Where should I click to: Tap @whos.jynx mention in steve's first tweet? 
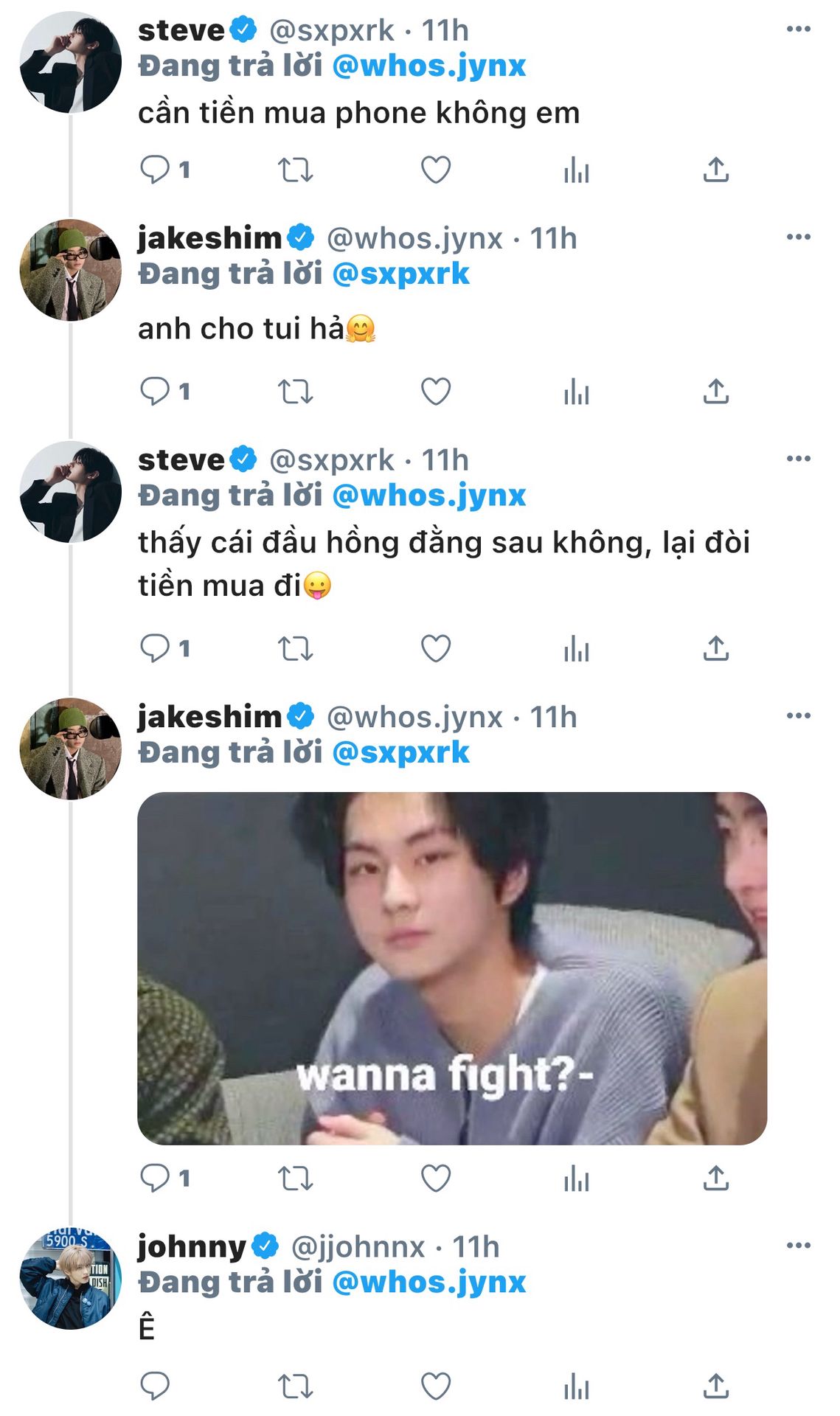point(428,66)
